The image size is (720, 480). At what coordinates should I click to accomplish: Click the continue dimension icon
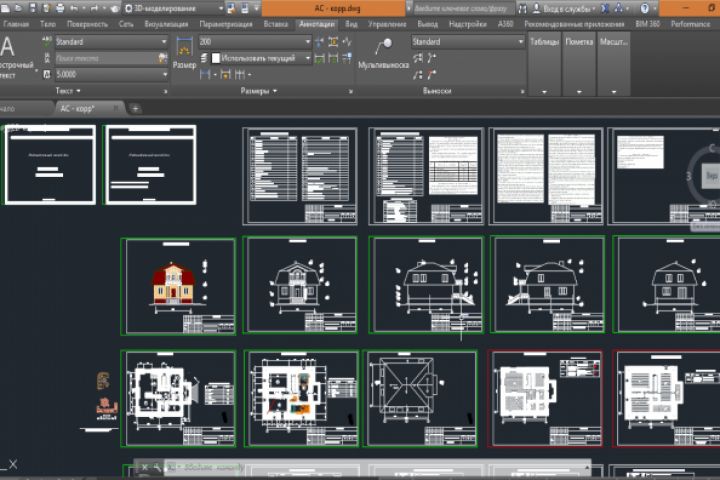coord(240,74)
